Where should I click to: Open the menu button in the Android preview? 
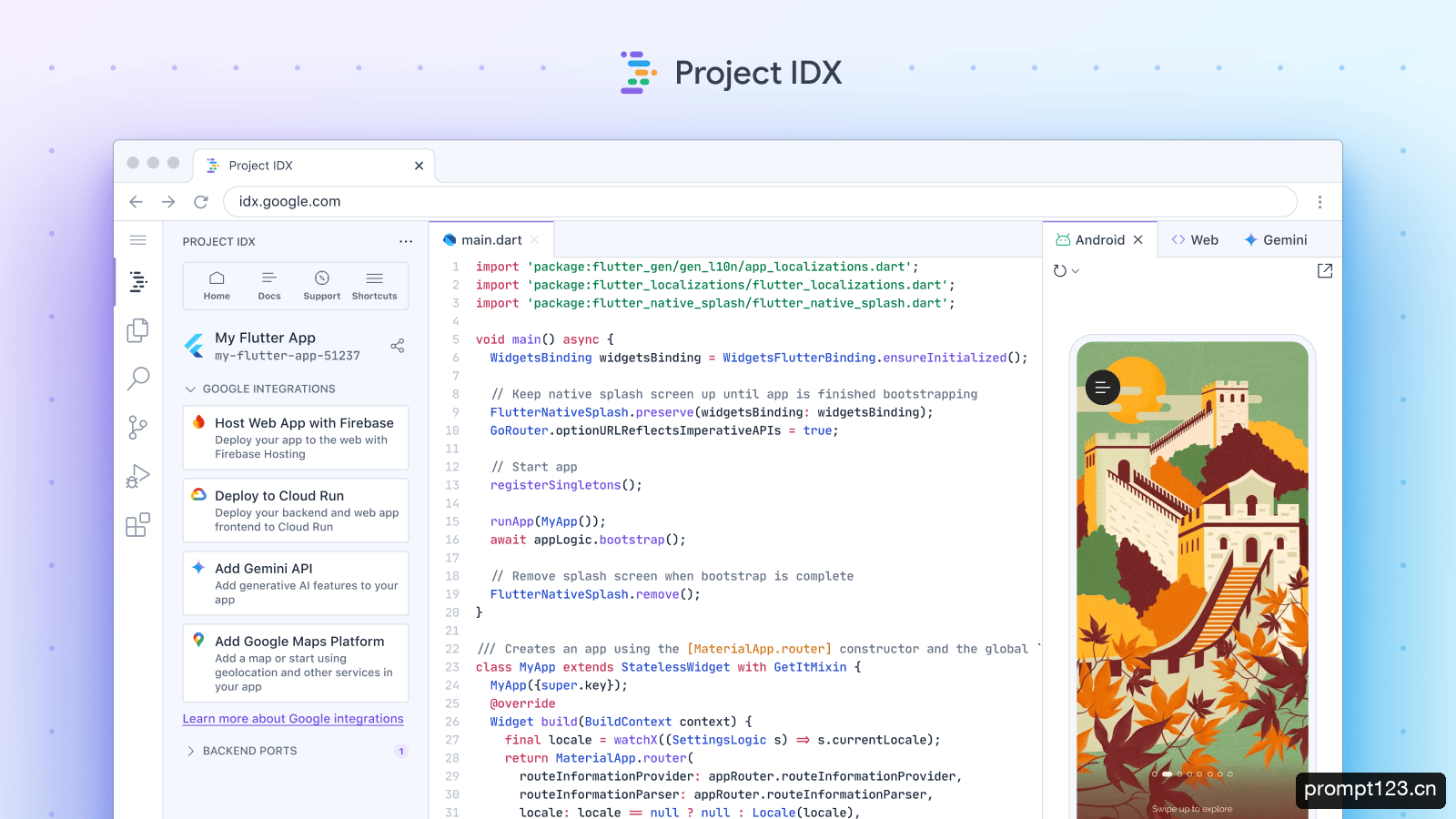coord(1103,388)
